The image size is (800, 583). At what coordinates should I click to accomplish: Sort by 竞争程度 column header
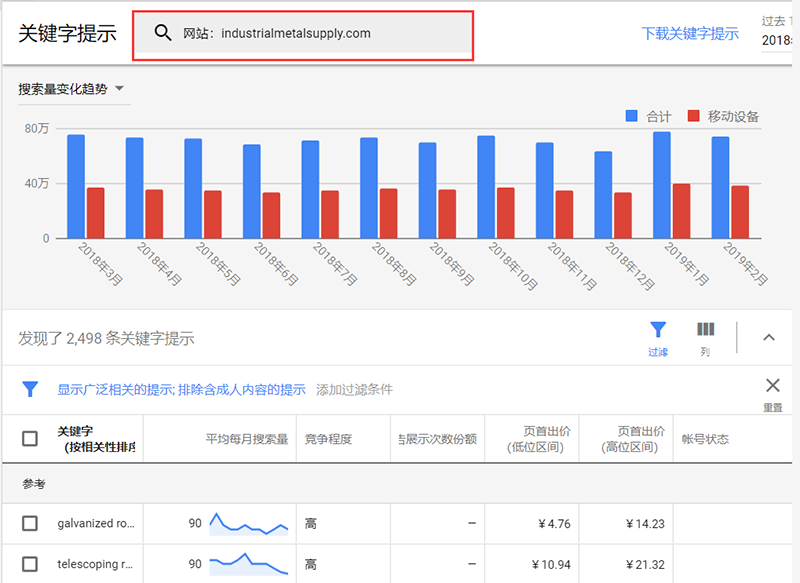tap(328, 439)
